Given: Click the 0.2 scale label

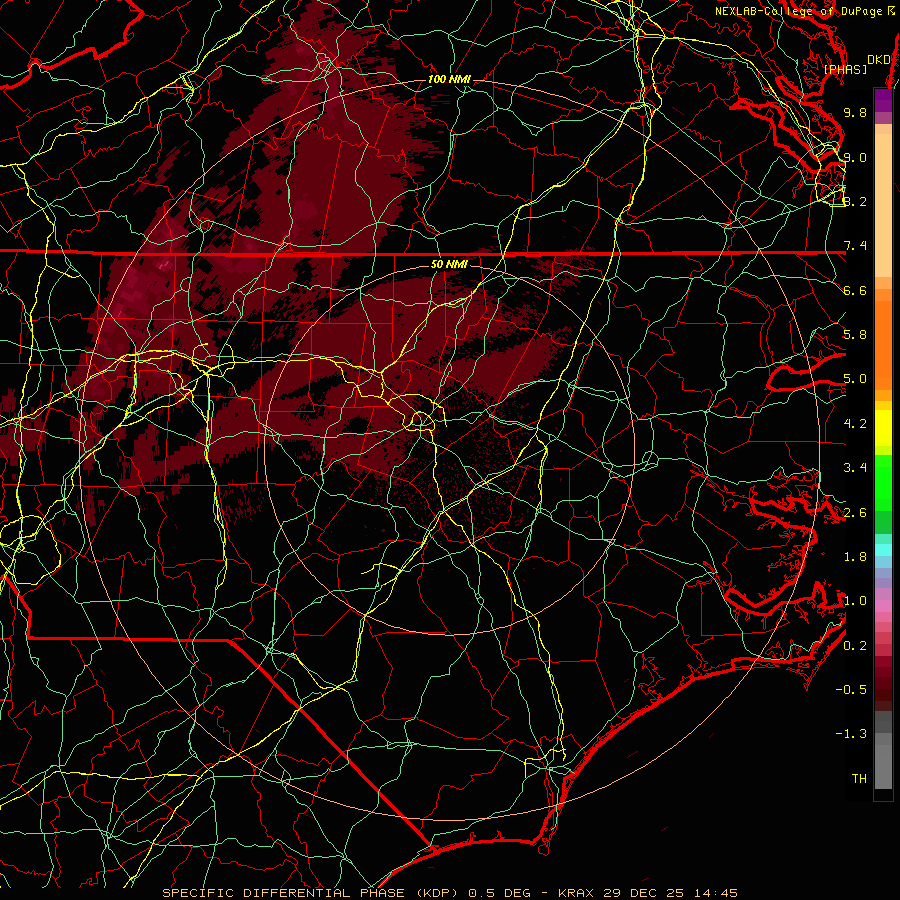Looking at the screenshot, I should pos(855,646).
